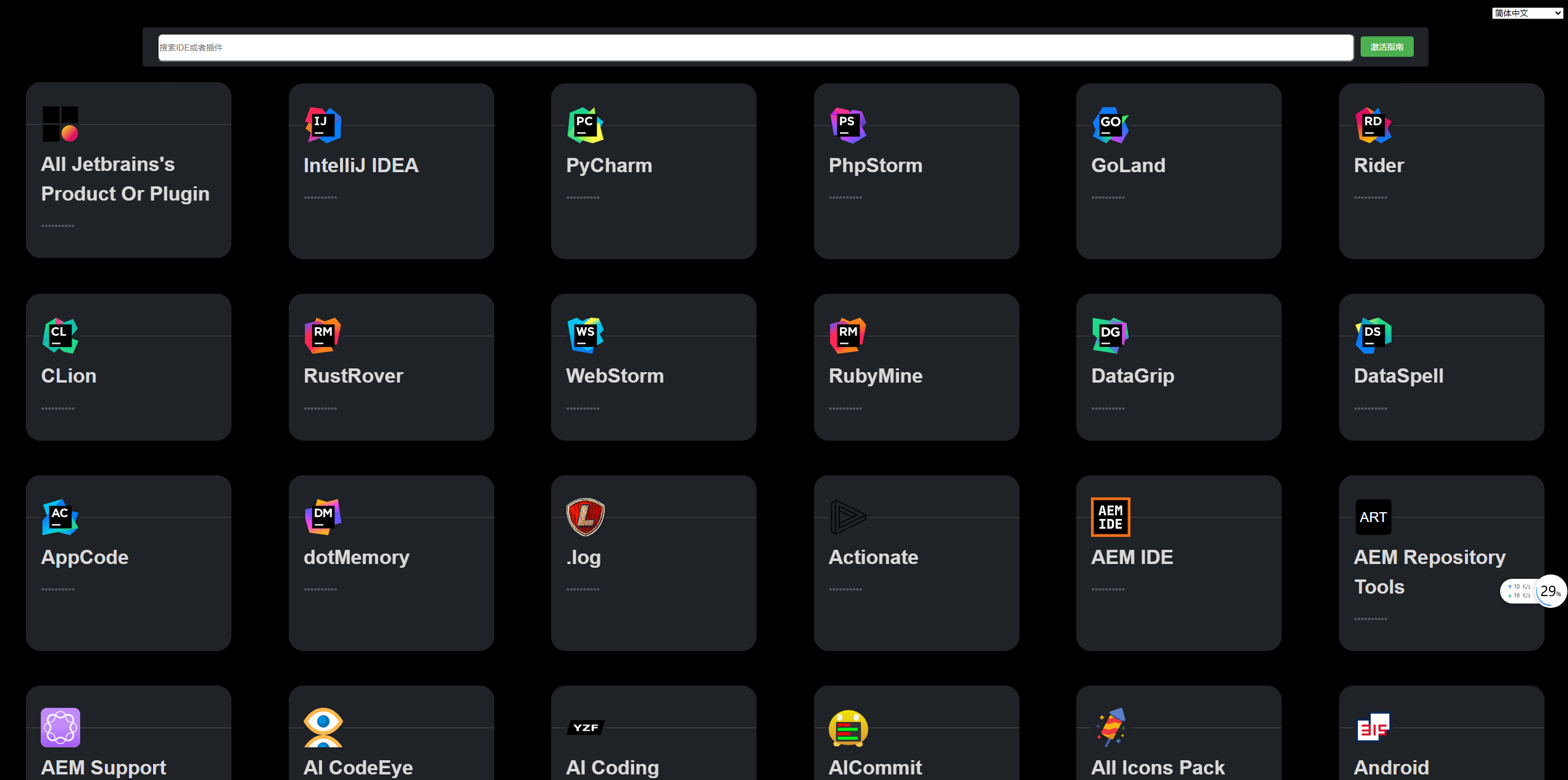Click the IntelliJ IDEA IJ icon
Viewport: 1568px width, 780px height.
click(x=323, y=125)
